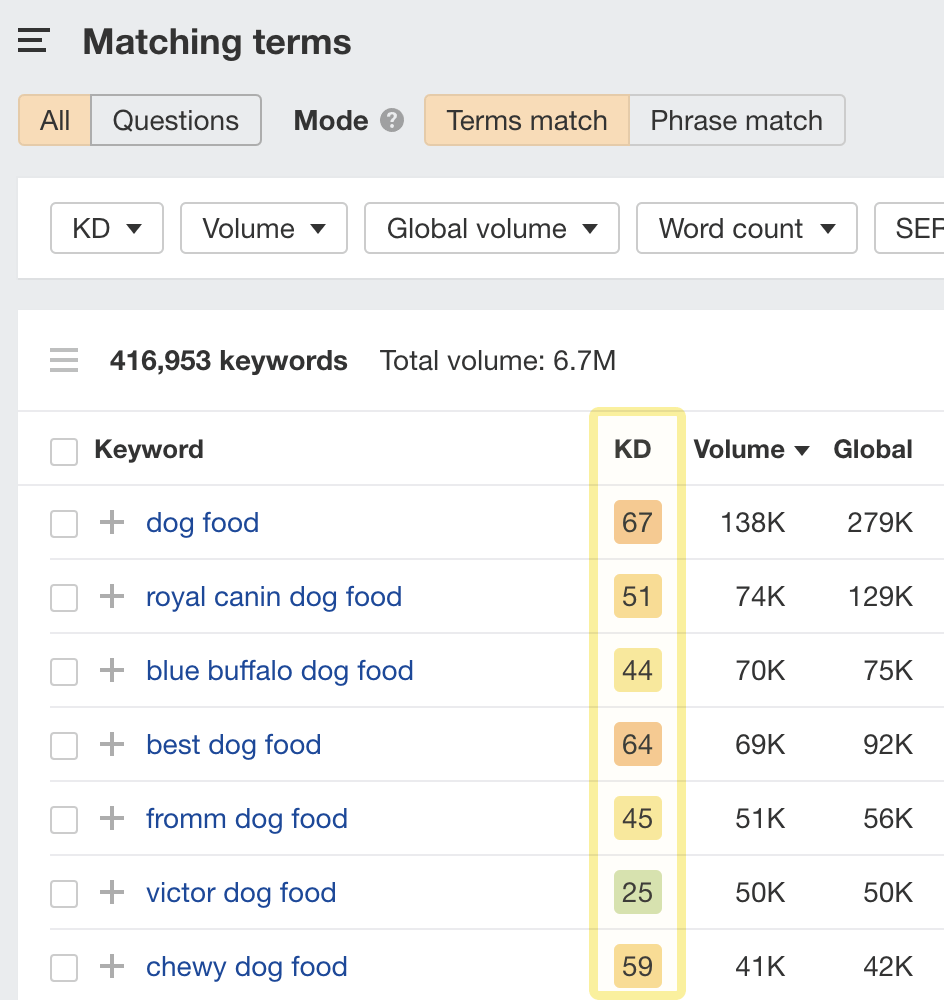Image resolution: width=944 pixels, height=1000 pixels.
Task: Open the Global volume filter dropdown
Action: click(x=491, y=228)
